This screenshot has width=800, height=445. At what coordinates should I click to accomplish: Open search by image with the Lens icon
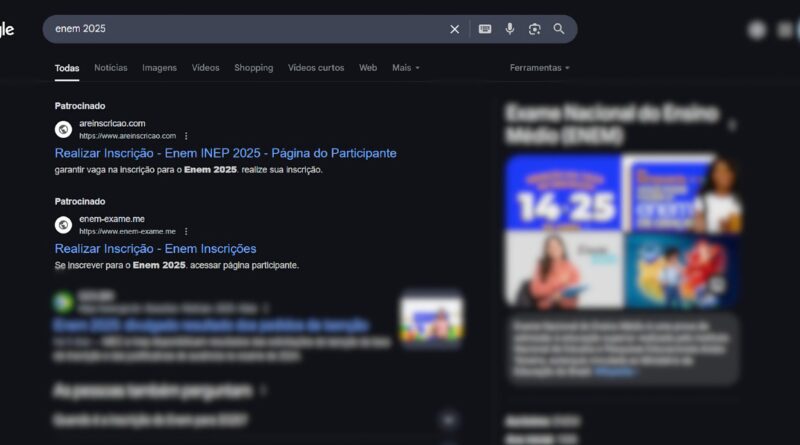(535, 29)
